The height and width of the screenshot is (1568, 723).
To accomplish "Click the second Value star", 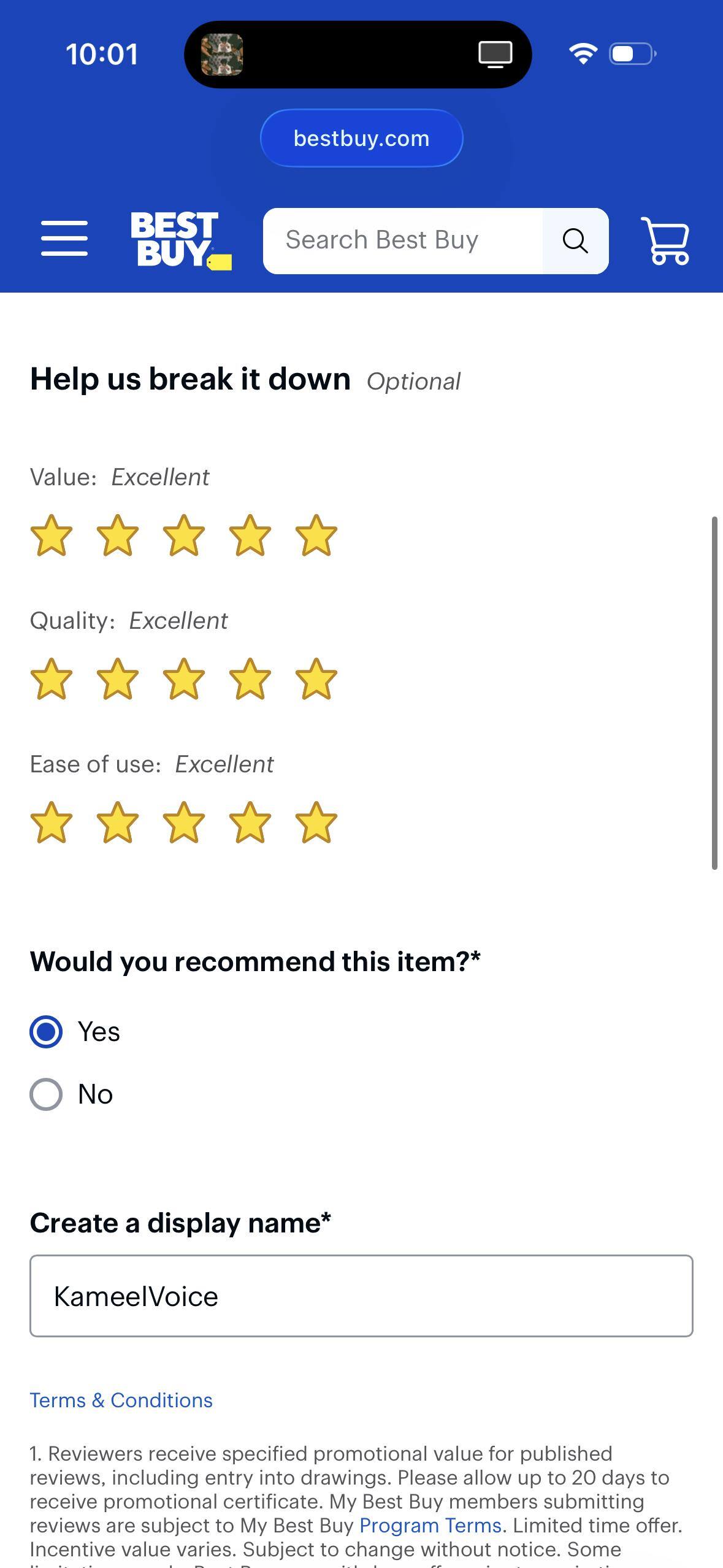I will tap(118, 535).
